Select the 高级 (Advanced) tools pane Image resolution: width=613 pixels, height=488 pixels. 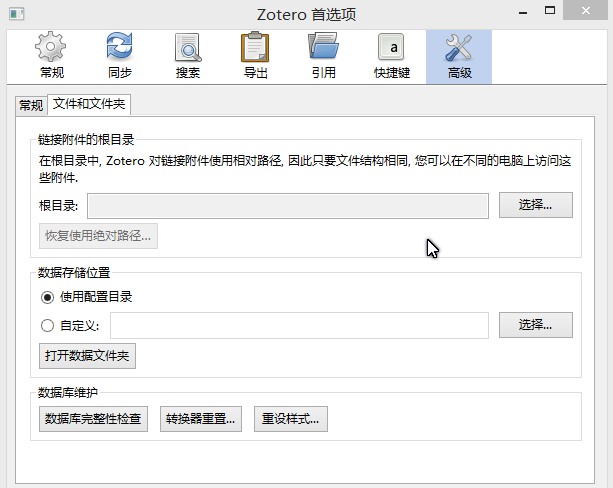pos(459,56)
